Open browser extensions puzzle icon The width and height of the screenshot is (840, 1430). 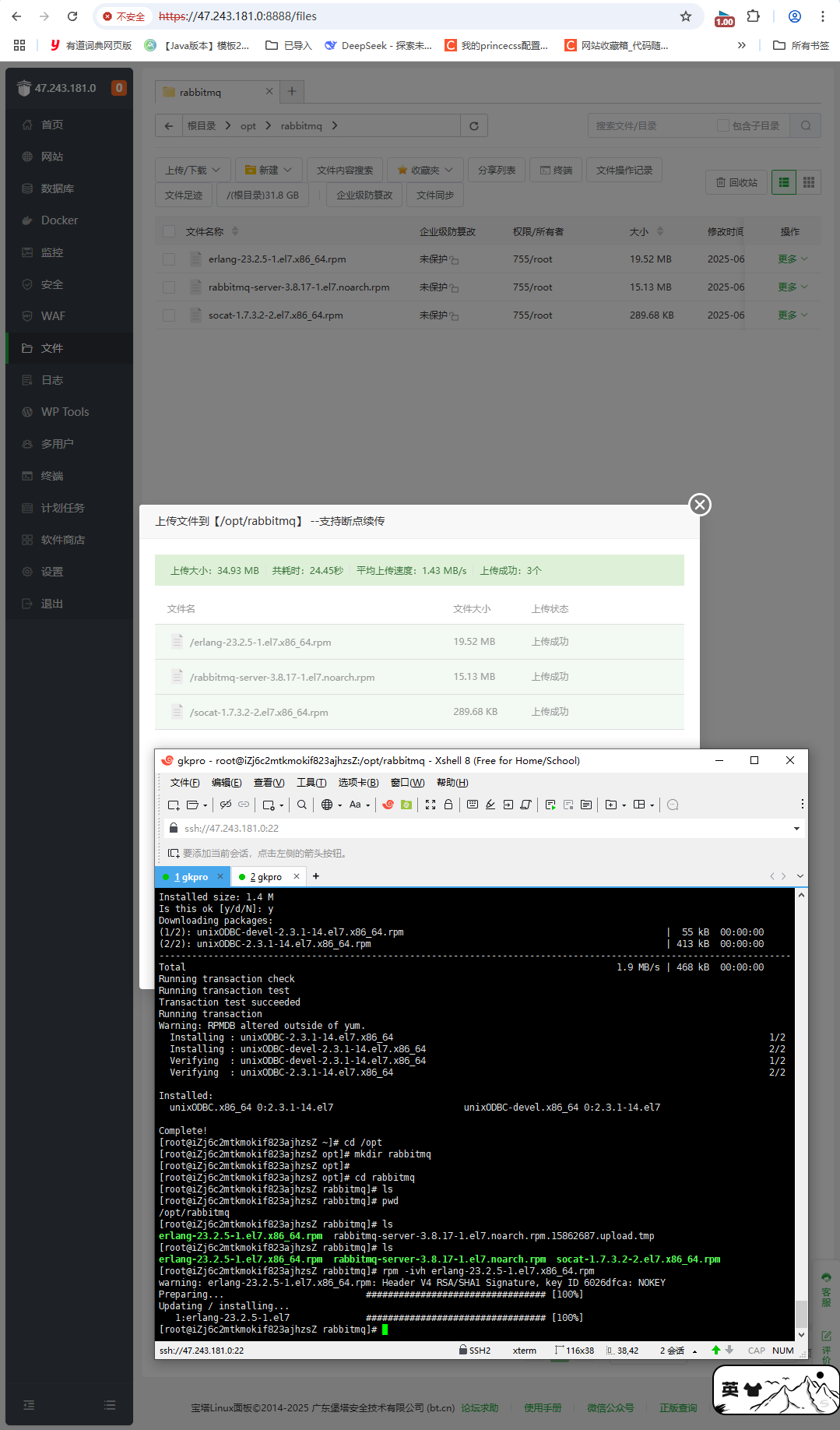click(x=753, y=16)
